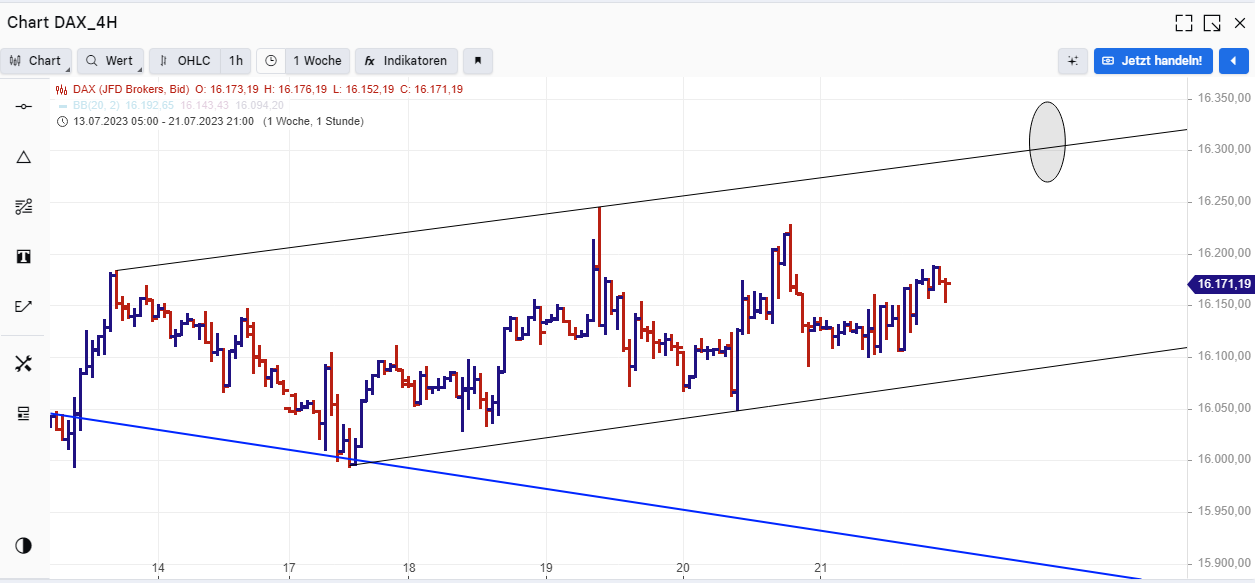Viewport: 1255px width, 583px height.
Task: Select the text annotation tool
Action: coord(24,257)
